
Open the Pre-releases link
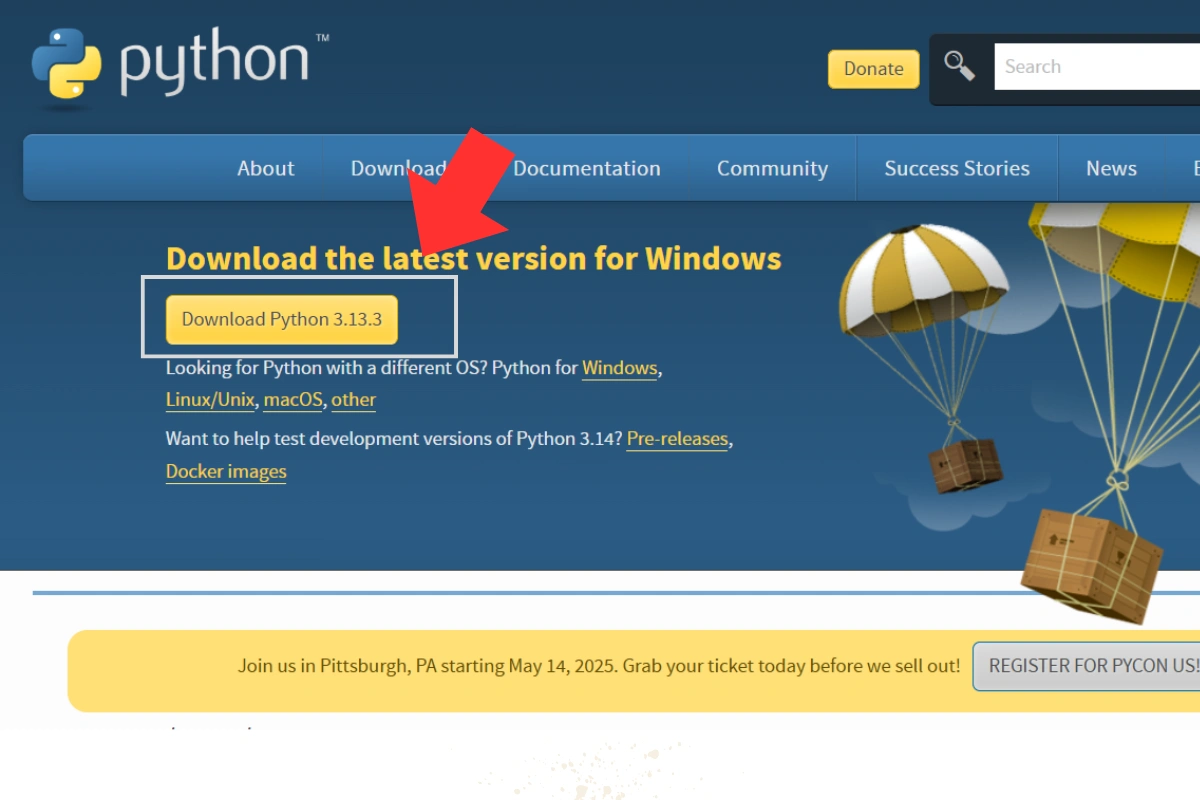(677, 439)
